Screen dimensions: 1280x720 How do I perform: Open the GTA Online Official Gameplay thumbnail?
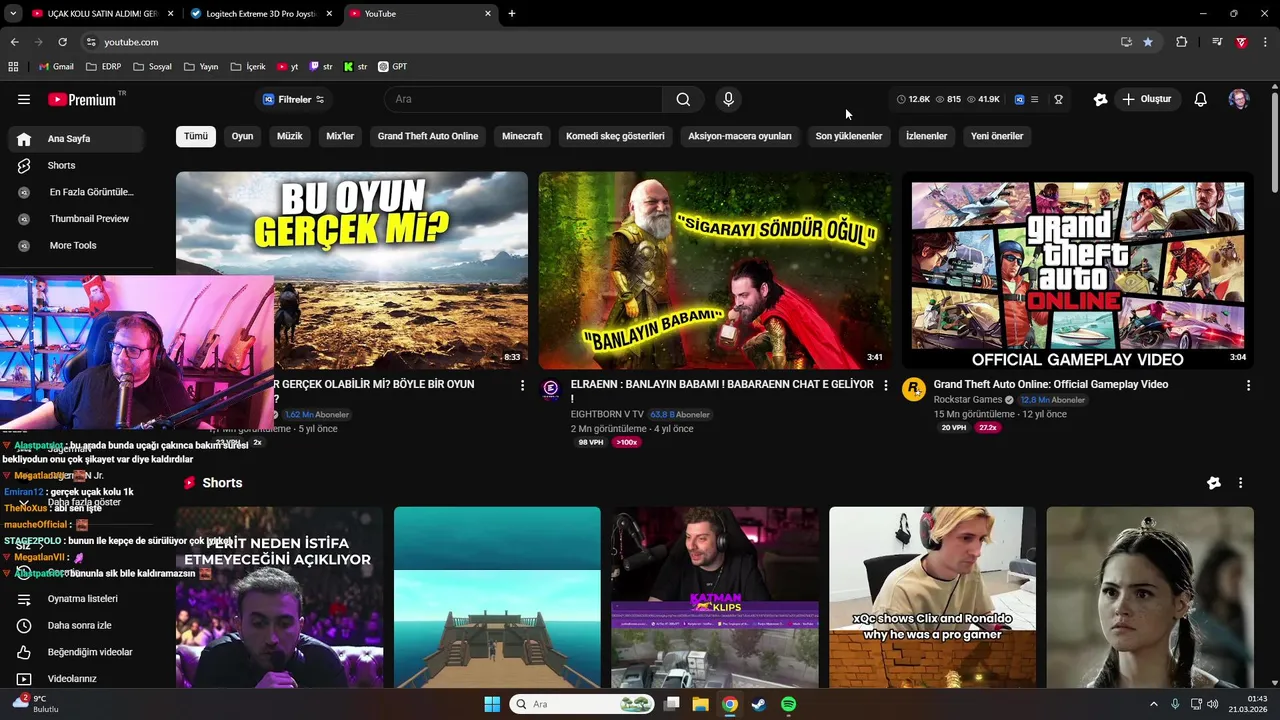pos(1078,270)
